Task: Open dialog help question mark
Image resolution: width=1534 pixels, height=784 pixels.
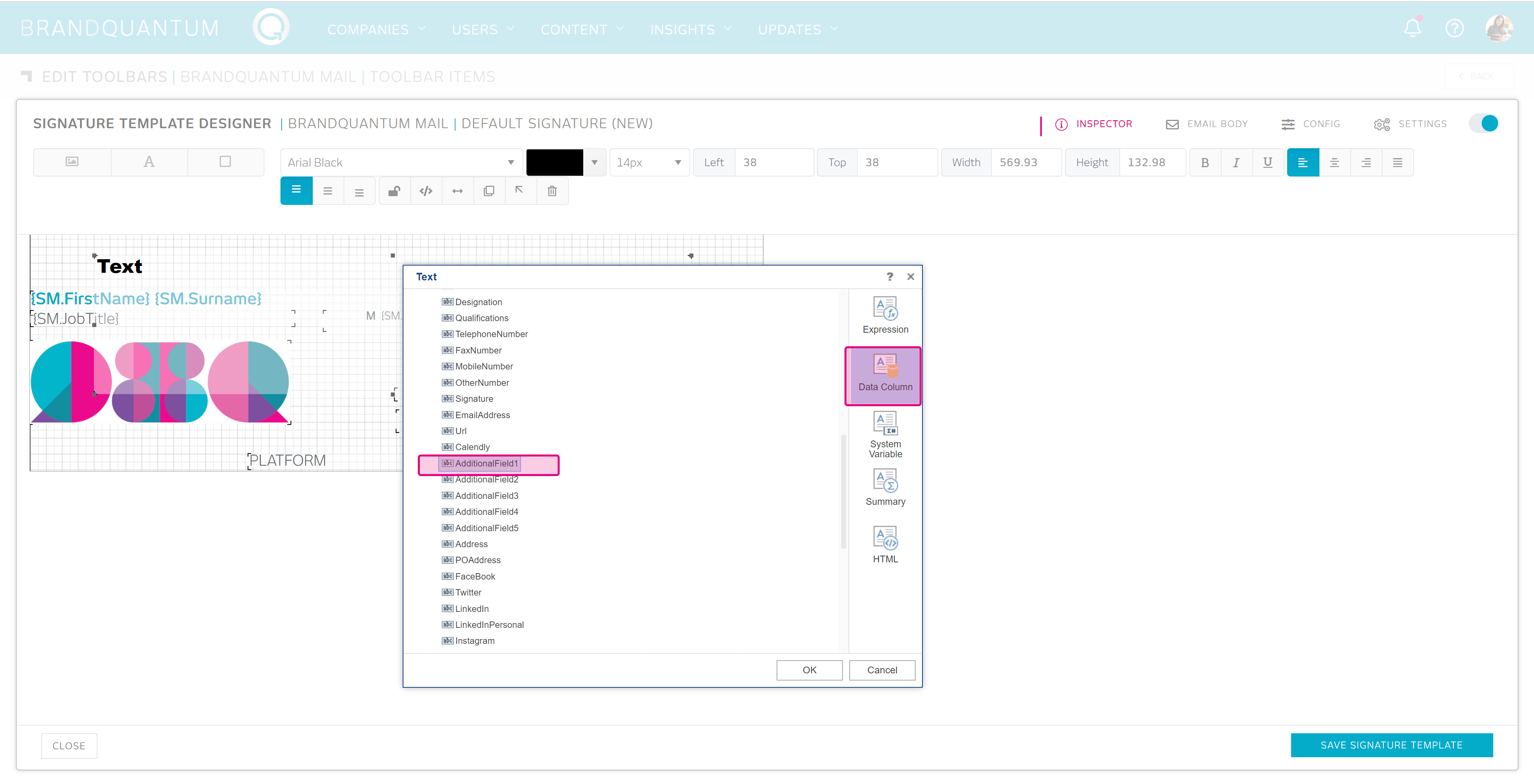Action: pos(890,276)
